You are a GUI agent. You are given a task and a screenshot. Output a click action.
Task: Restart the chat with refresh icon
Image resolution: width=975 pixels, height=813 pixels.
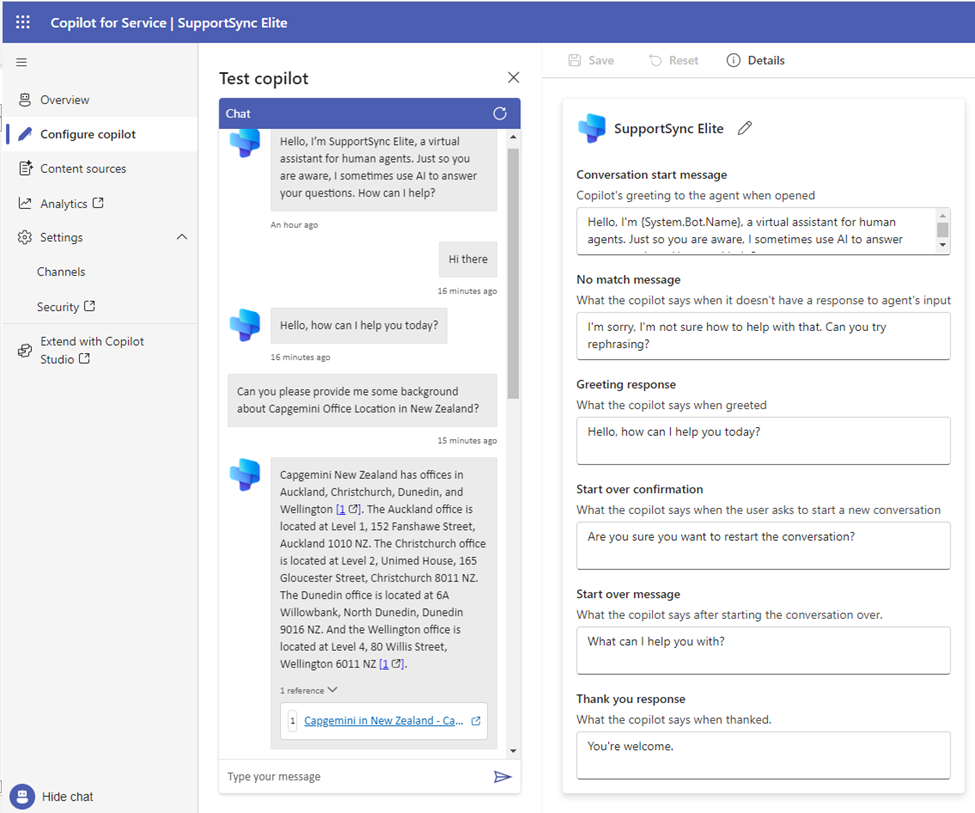pos(500,113)
